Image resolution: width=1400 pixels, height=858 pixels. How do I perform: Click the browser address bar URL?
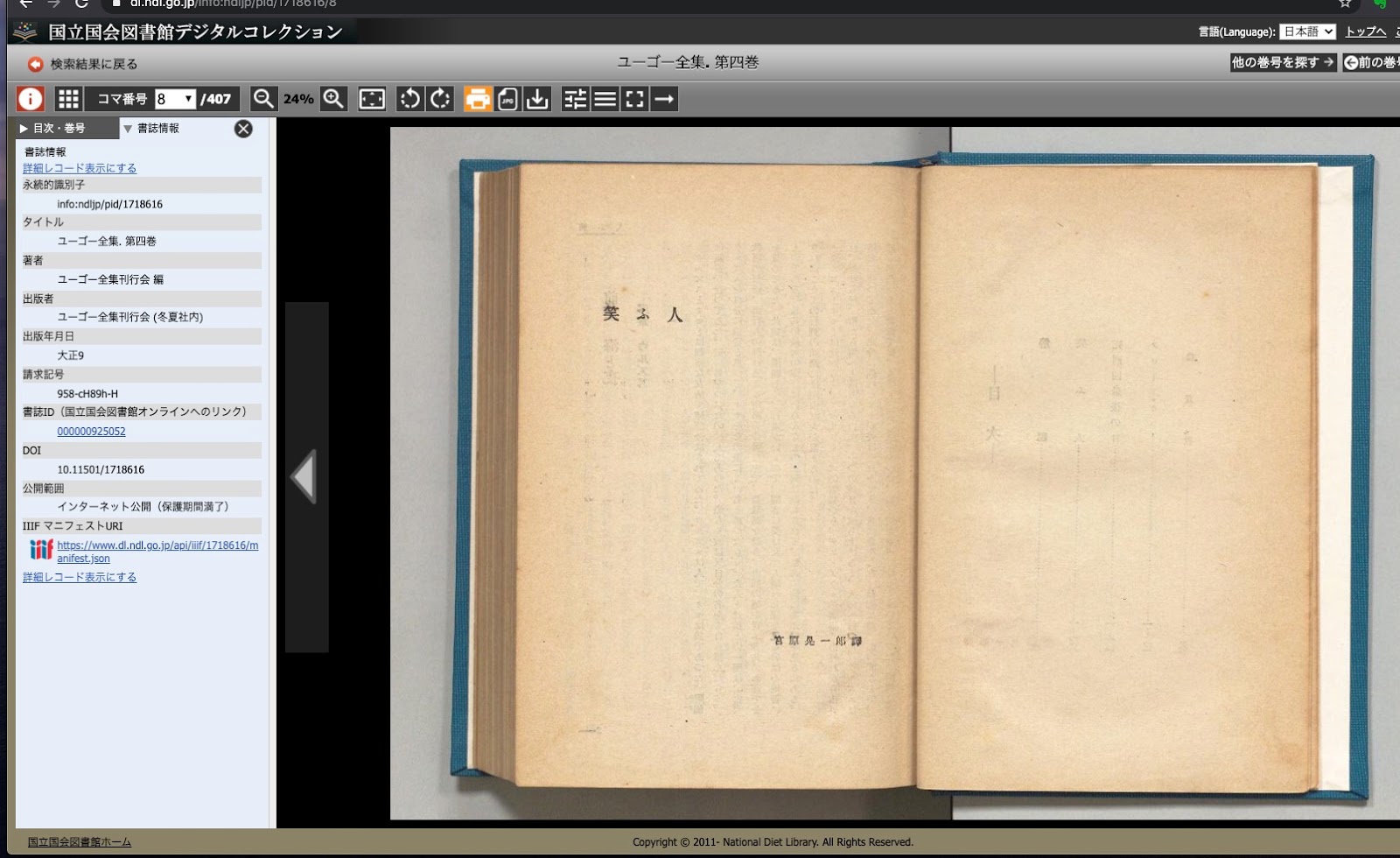233,4
